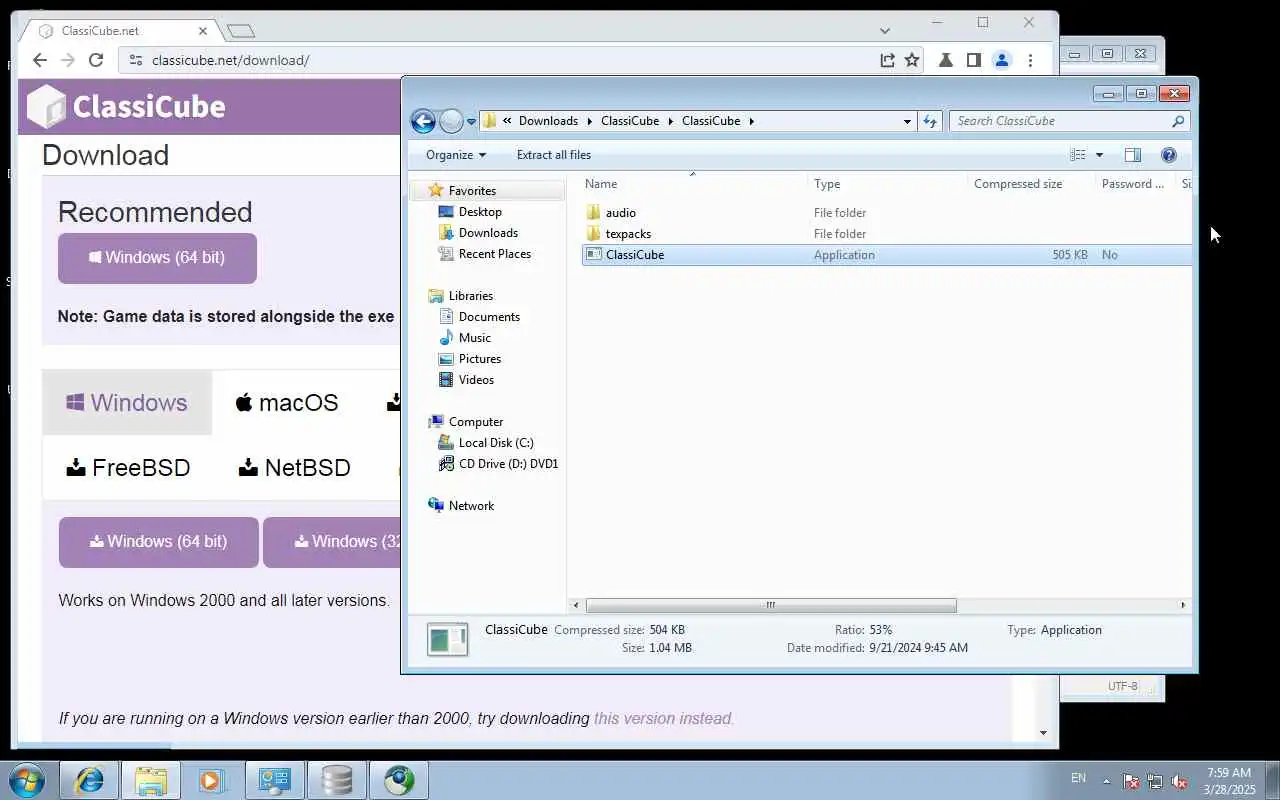Image resolution: width=1280 pixels, height=800 pixels.
Task: Click the Explorer Back arrow button
Action: point(423,121)
